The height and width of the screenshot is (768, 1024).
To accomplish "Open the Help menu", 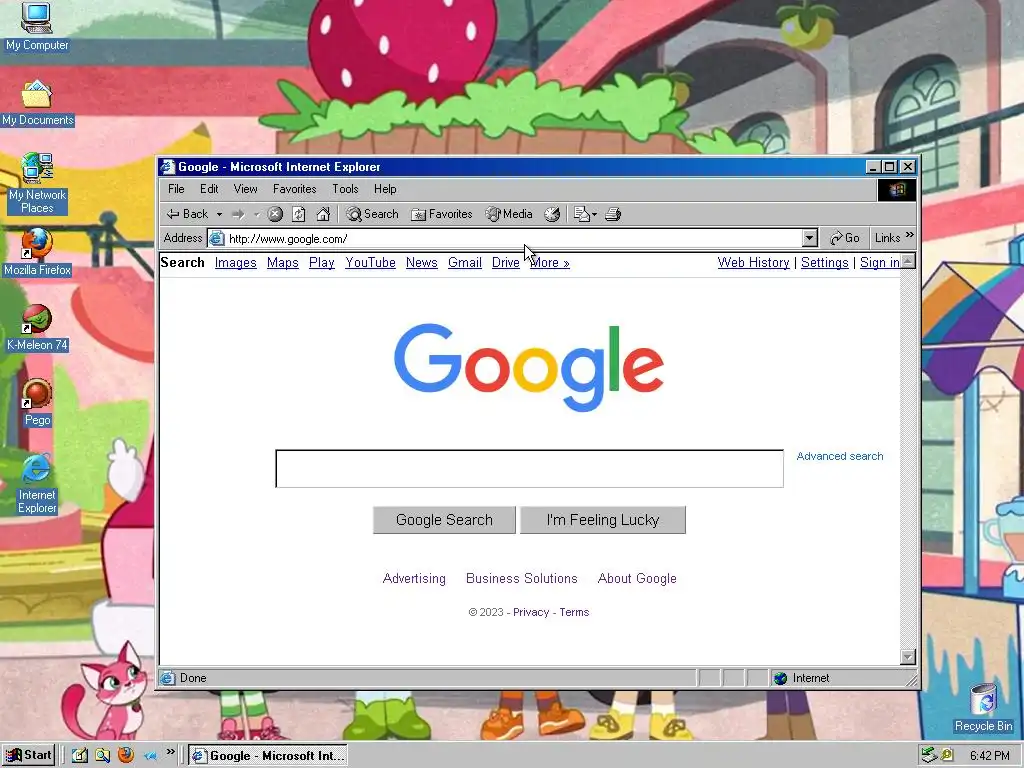I will (x=385, y=189).
